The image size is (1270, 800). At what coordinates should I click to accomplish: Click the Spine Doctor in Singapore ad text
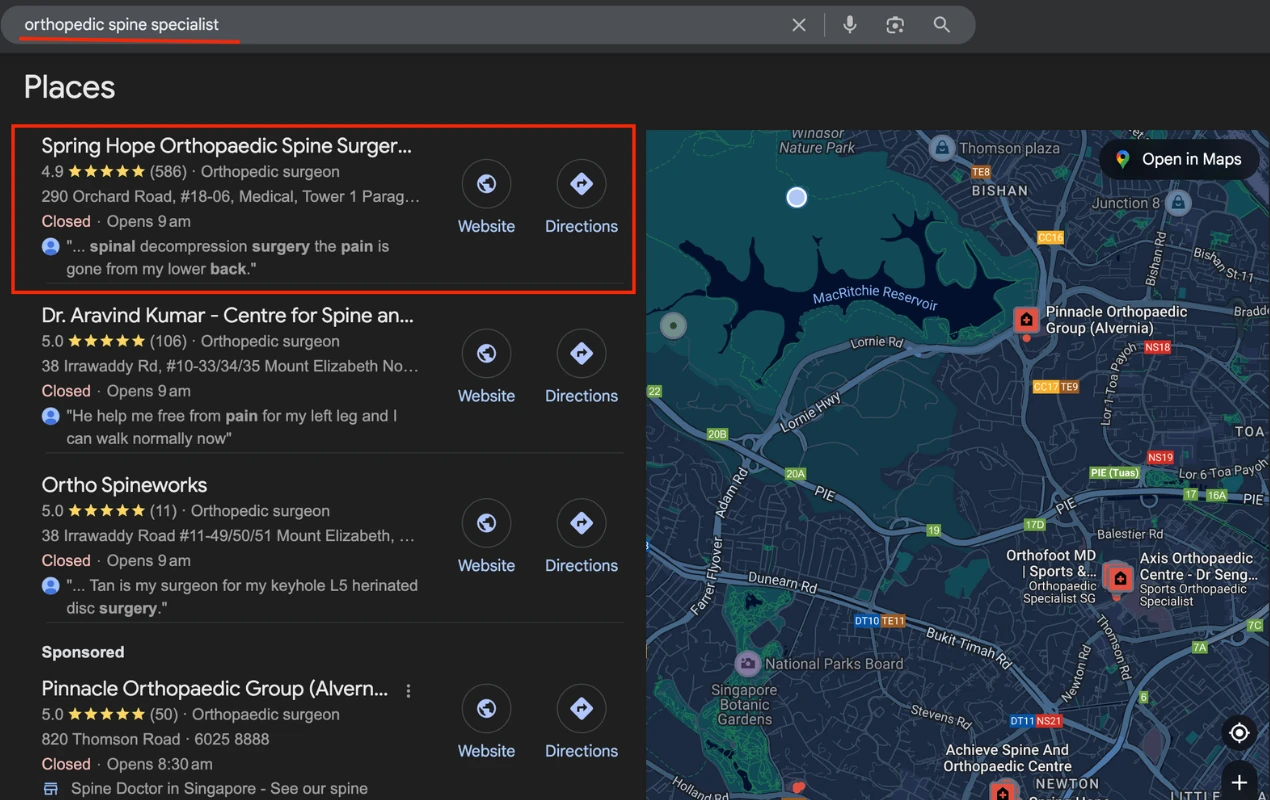coord(219,789)
